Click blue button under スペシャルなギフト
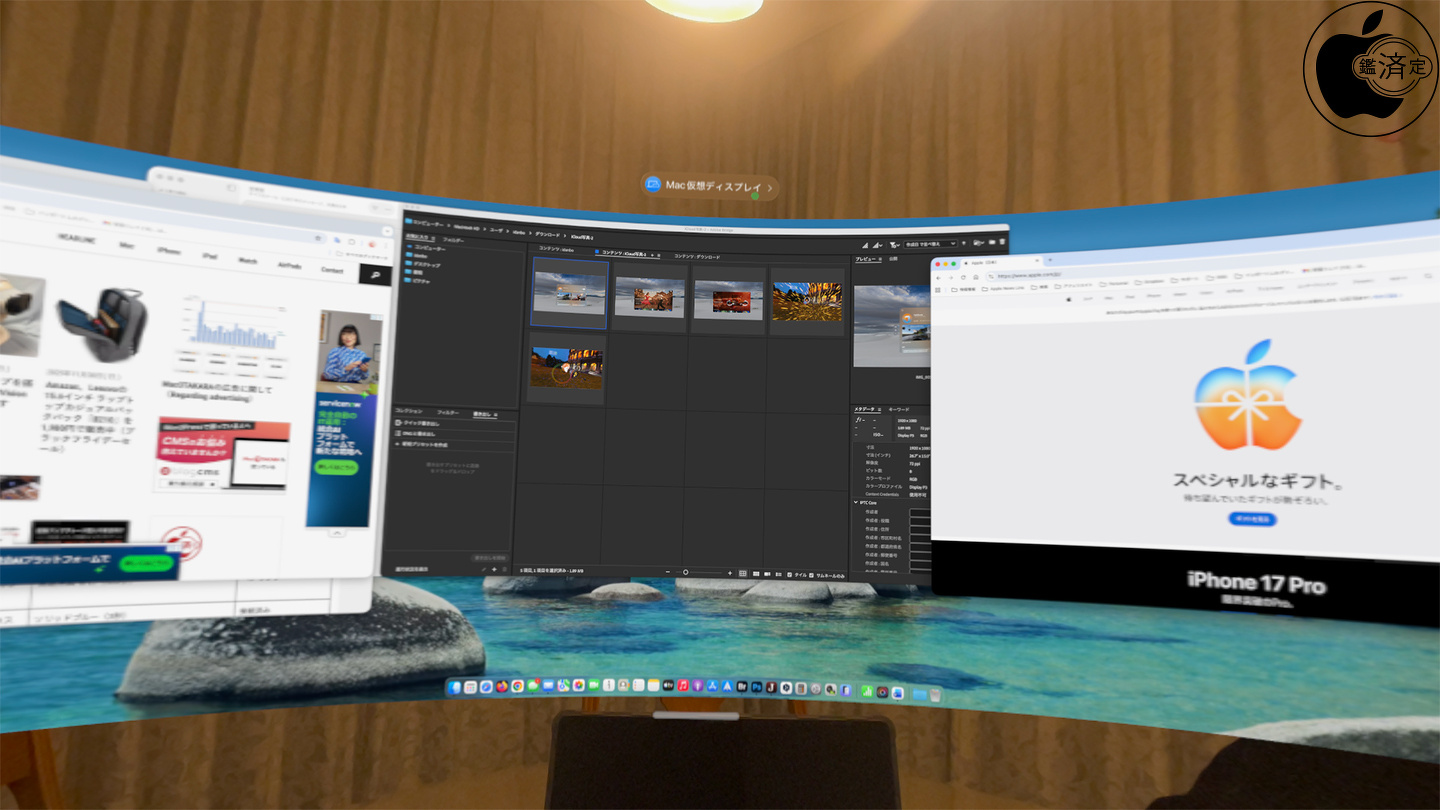This screenshot has height=810, width=1440. click(x=1252, y=520)
